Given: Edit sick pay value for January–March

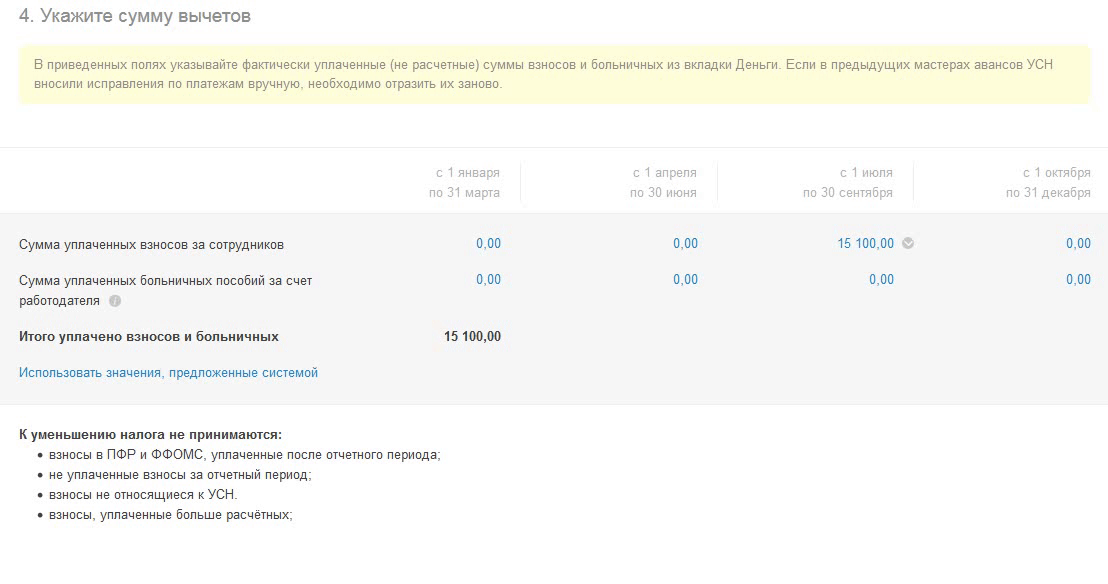Looking at the screenshot, I should [488, 280].
